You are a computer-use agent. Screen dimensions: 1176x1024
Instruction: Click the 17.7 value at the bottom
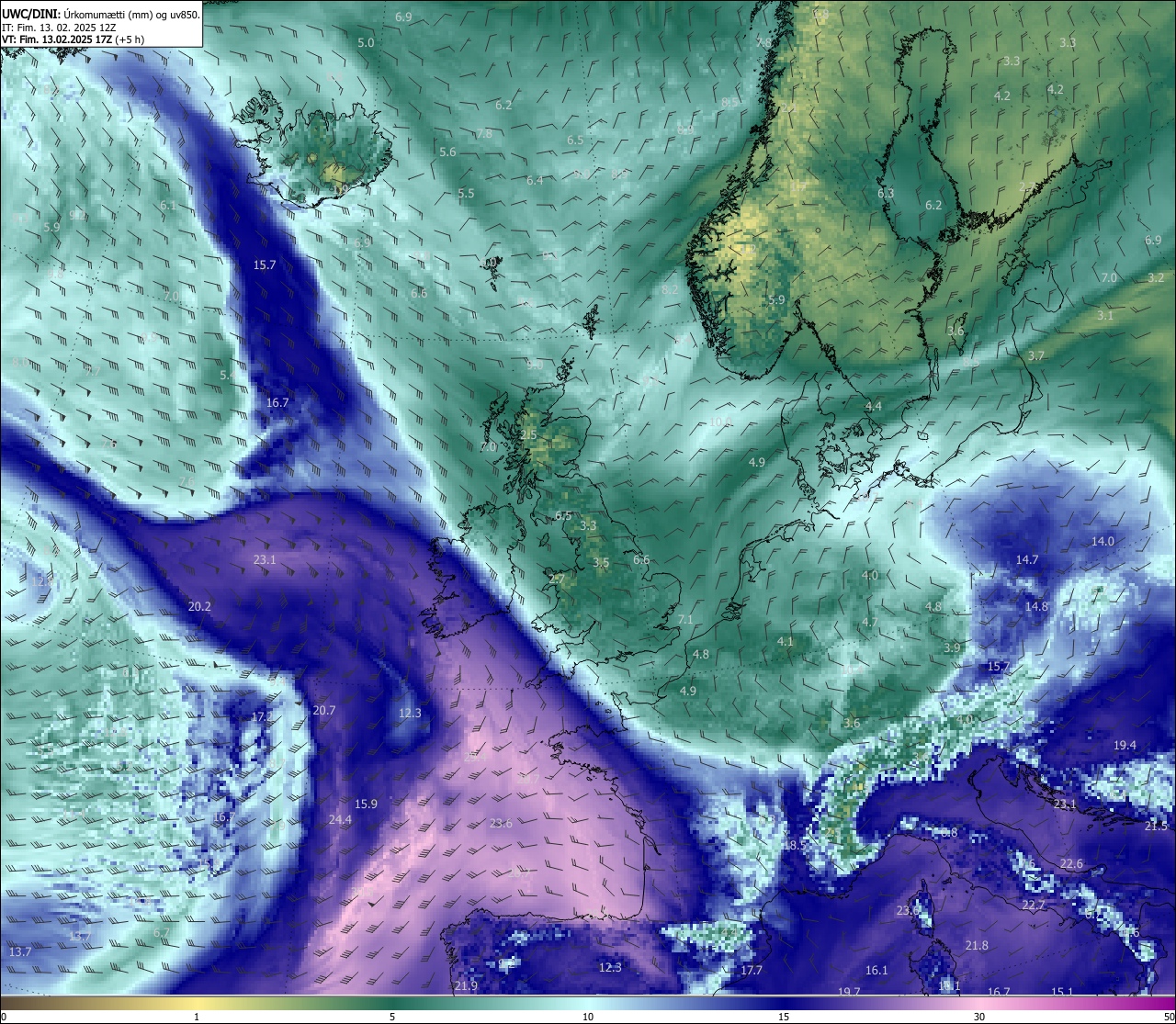[x=752, y=970]
